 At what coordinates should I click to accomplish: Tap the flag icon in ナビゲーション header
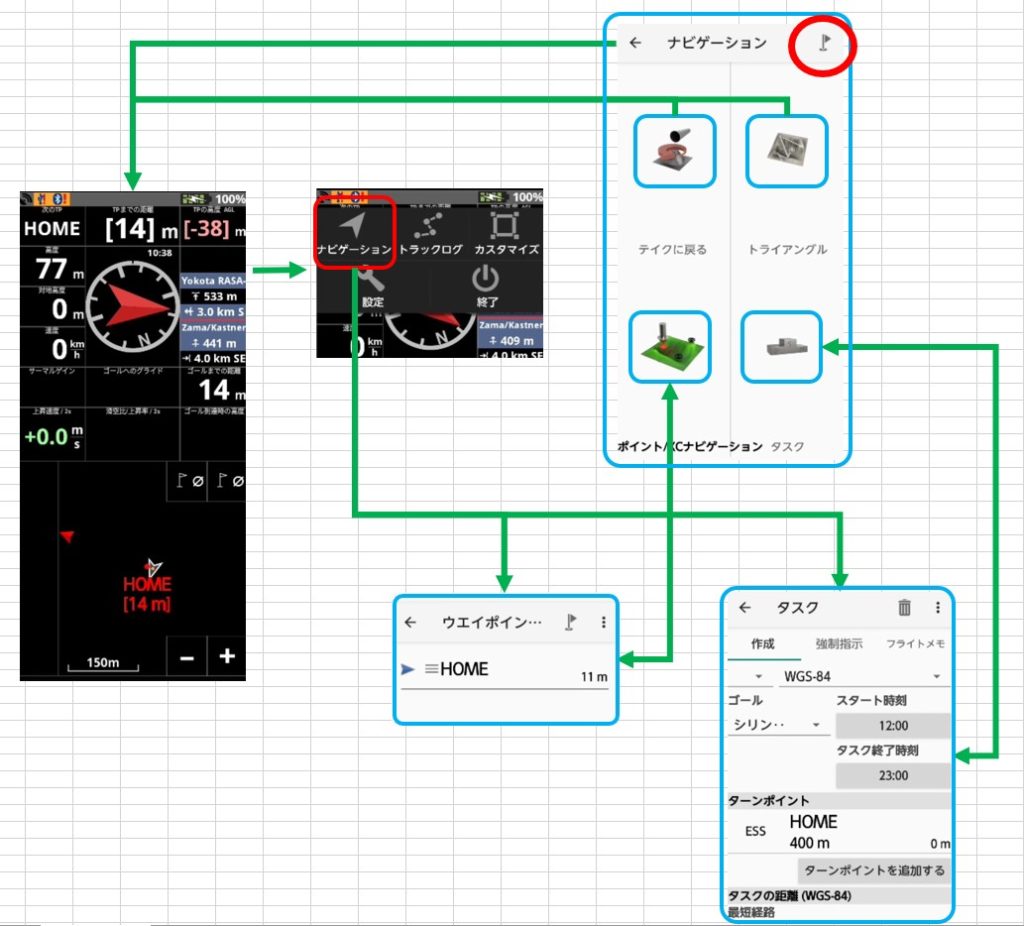(823, 44)
